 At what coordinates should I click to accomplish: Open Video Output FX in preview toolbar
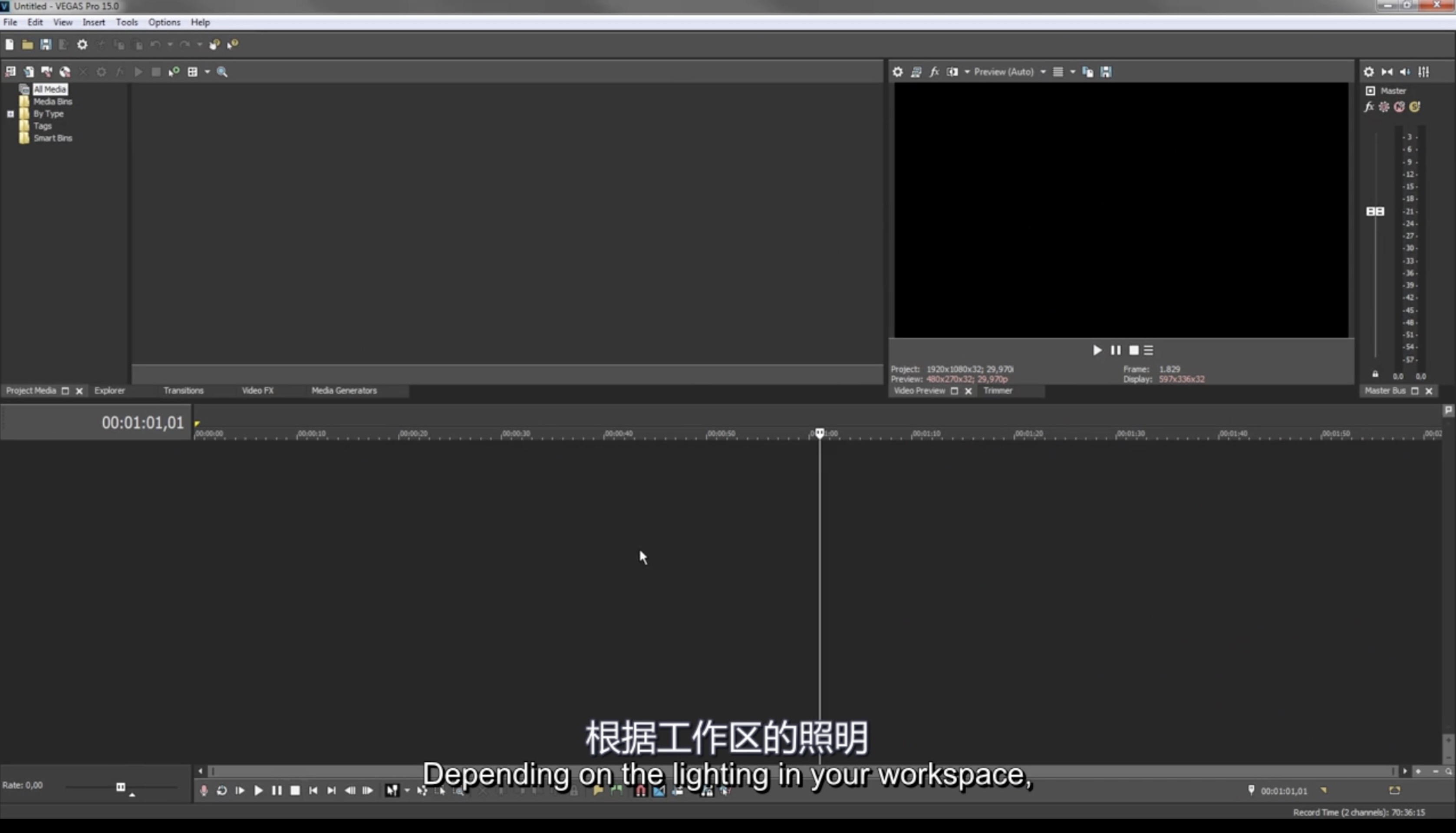[x=934, y=72]
